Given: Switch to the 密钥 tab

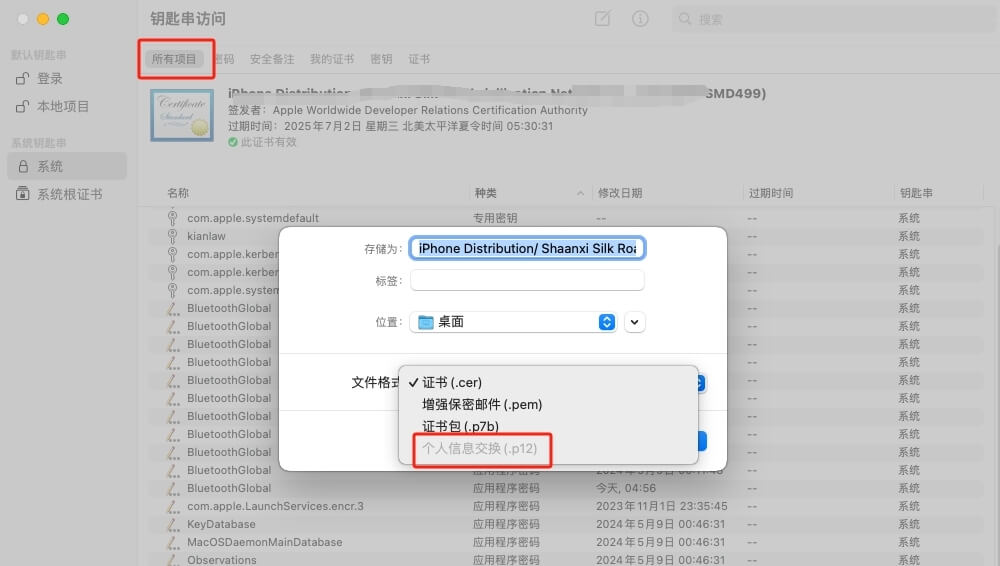Looking at the screenshot, I should coord(381,59).
